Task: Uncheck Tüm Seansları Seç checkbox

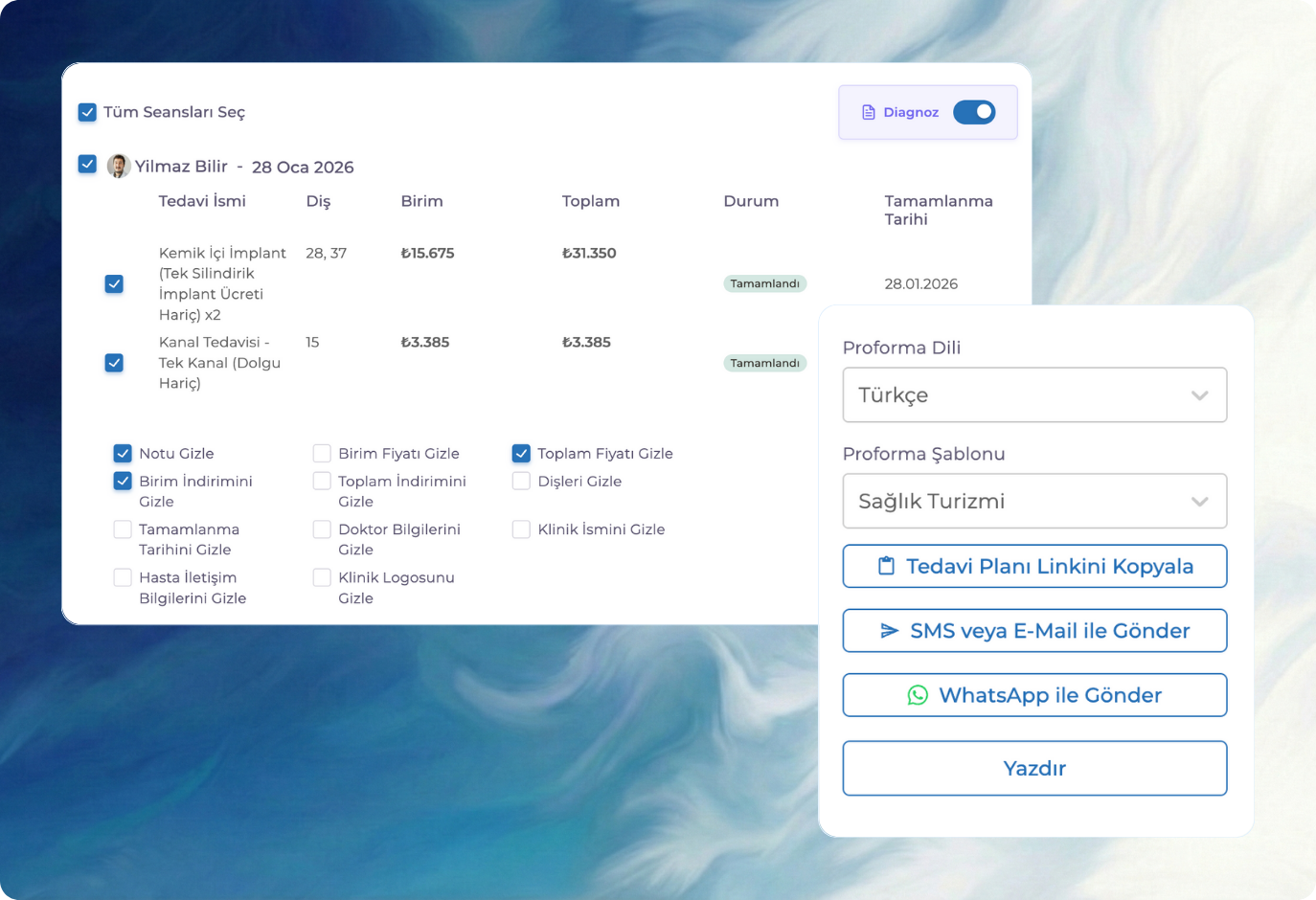Action: [x=87, y=112]
